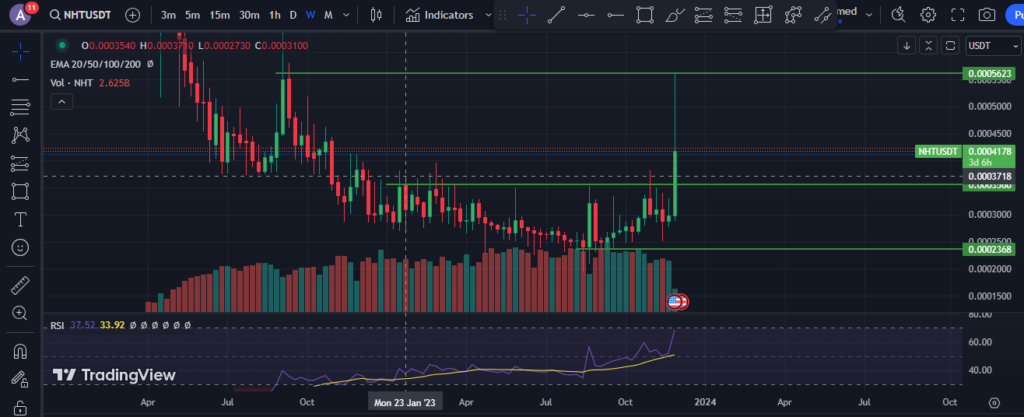1024x417 pixels.
Task: Open the Fibonacci tools group in left sidebar
Action: point(20,107)
